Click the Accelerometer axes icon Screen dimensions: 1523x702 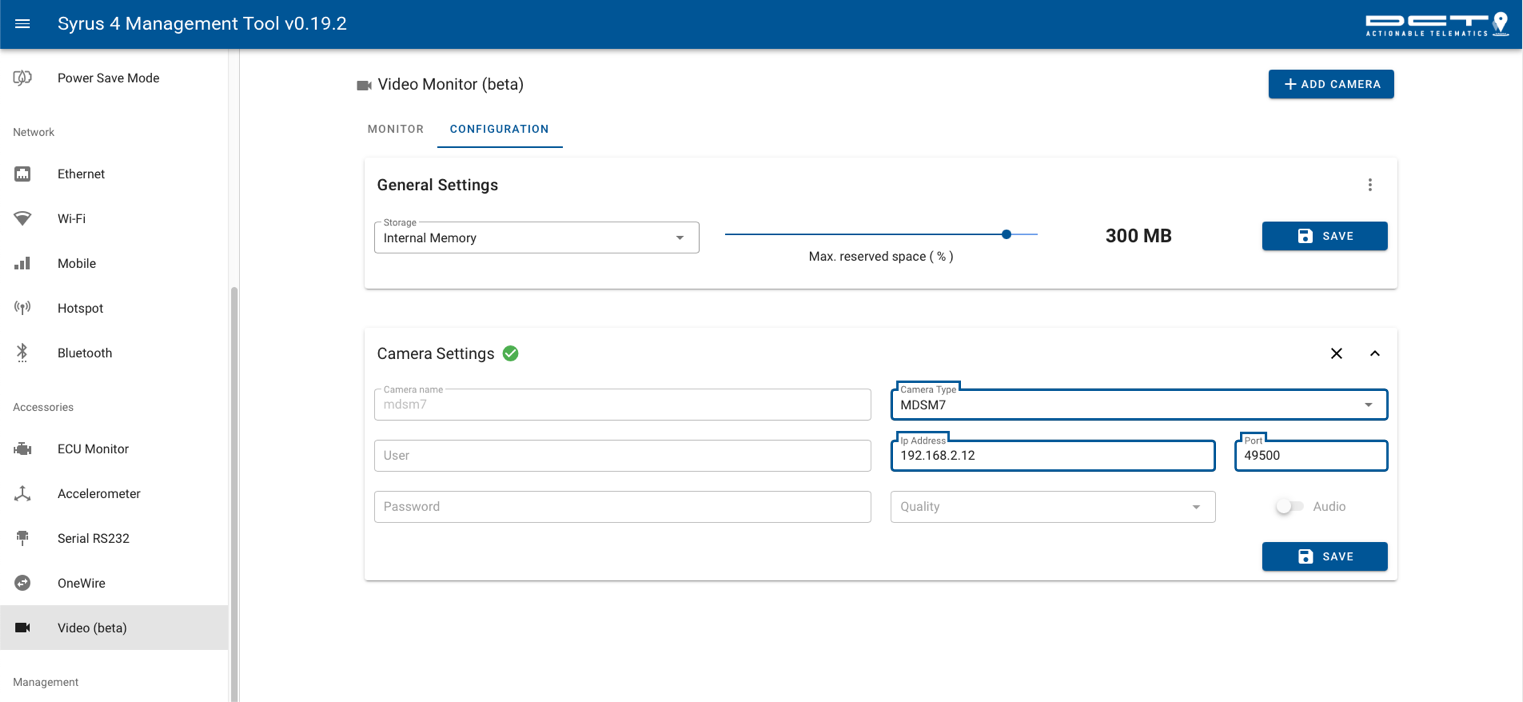22,493
